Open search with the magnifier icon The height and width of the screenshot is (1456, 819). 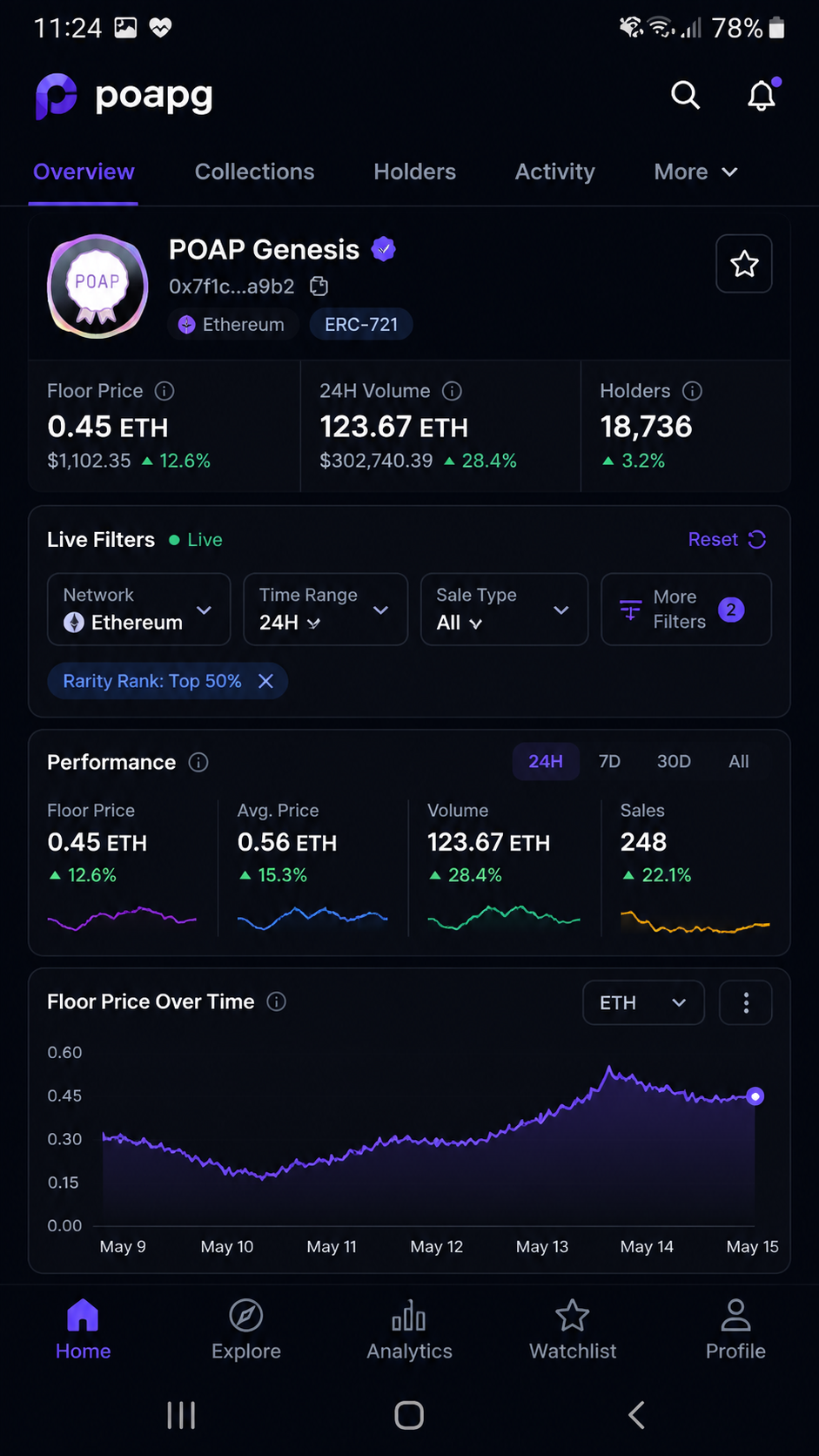click(685, 95)
